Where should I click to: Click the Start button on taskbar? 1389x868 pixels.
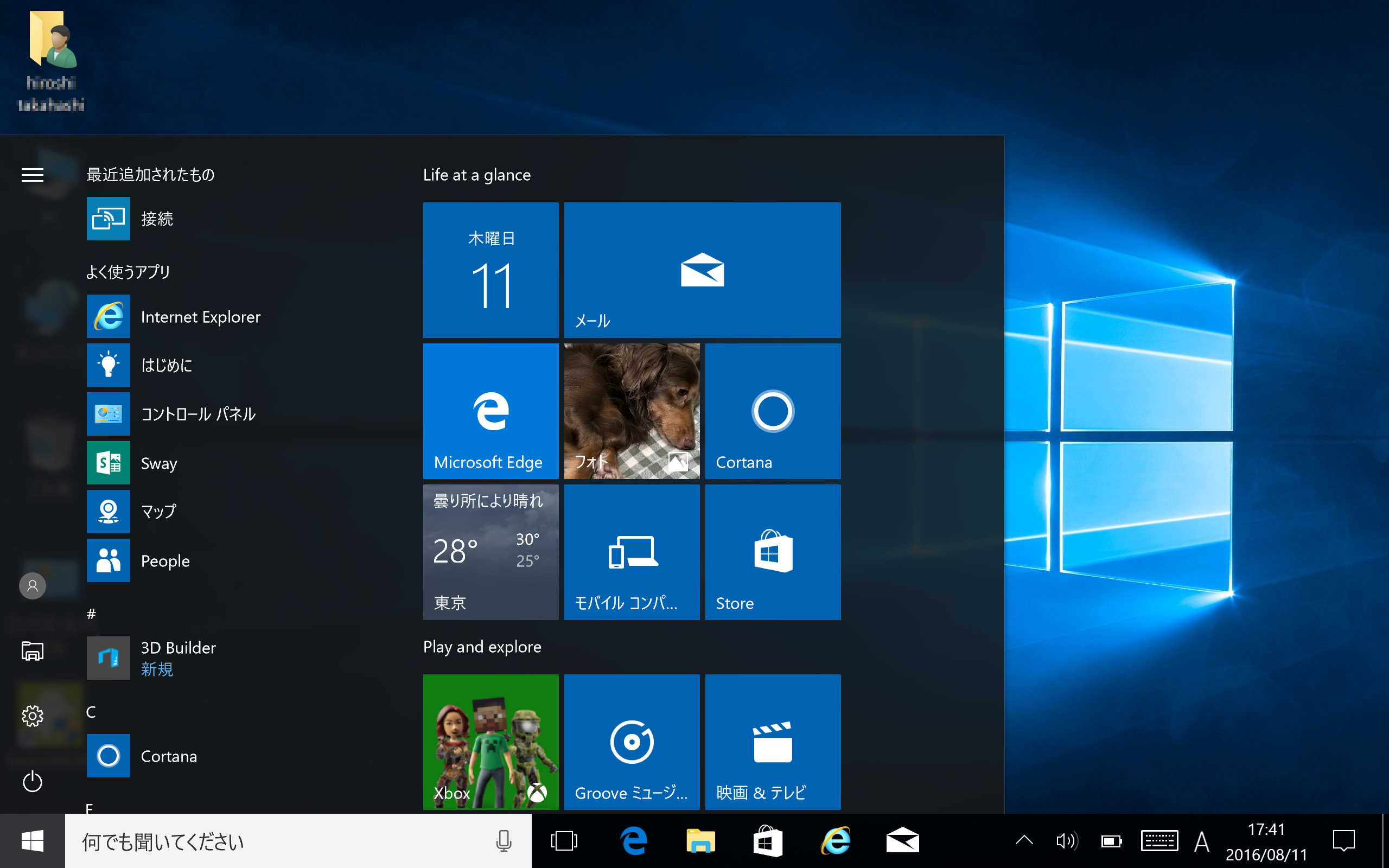(x=33, y=841)
